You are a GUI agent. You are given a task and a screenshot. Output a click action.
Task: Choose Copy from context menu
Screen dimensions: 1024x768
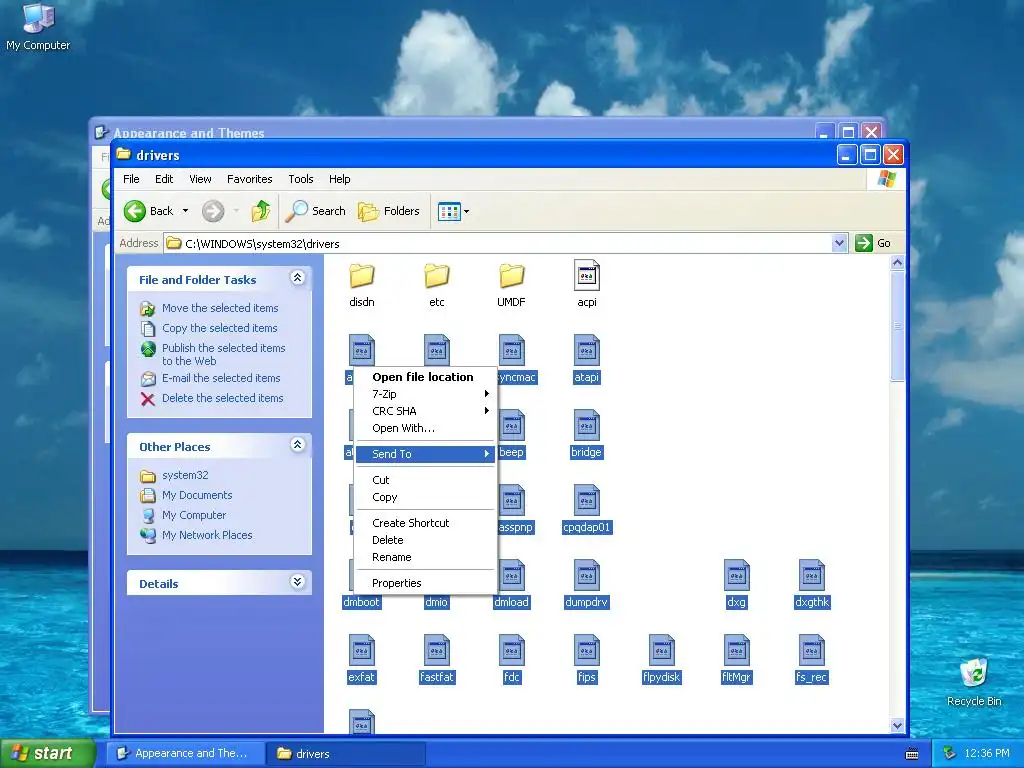pyautogui.click(x=425, y=497)
